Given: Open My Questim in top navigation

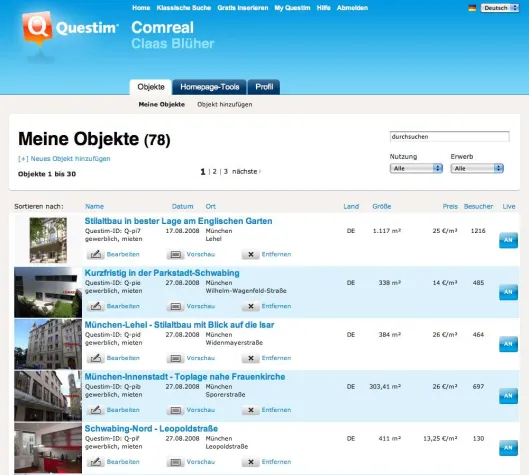Looking at the screenshot, I should pos(292,8).
